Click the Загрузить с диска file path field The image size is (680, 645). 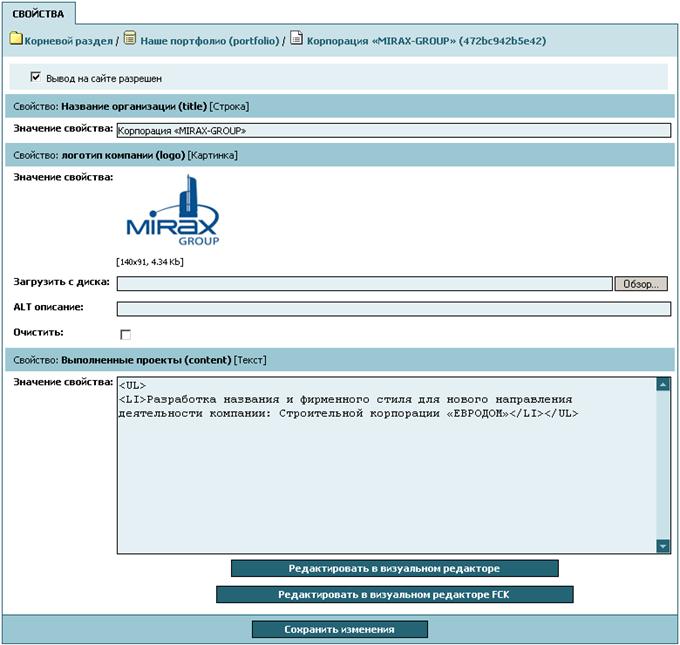coord(365,284)
